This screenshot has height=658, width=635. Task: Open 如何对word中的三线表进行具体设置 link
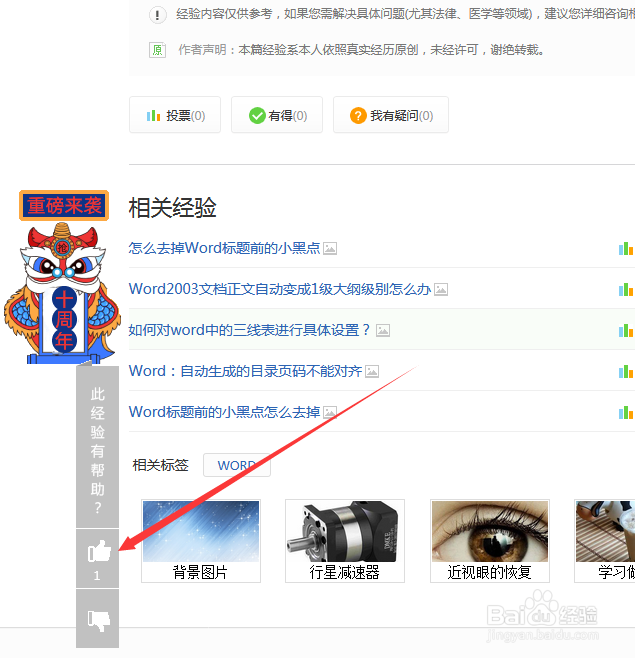tap(249, 330)
